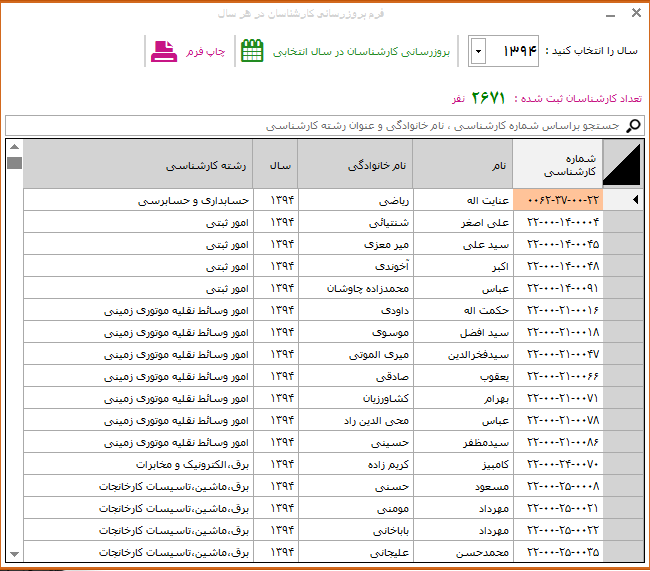Click the pink printer icon
Image resolution: width=650 pixels, height=571 pixels.
[164, 51]
